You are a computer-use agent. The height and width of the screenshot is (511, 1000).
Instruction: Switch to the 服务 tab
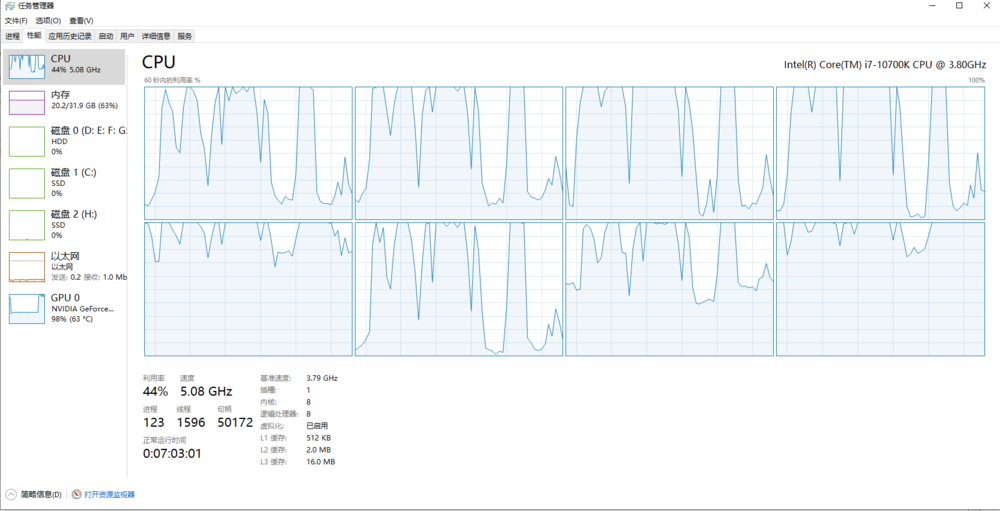[x=185, y=36]
